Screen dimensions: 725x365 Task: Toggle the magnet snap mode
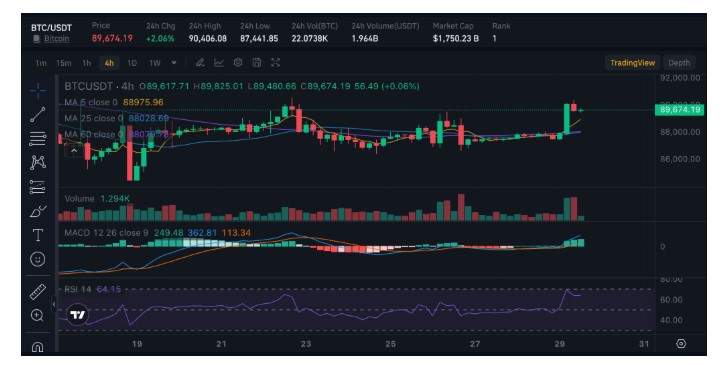(38, 346)
